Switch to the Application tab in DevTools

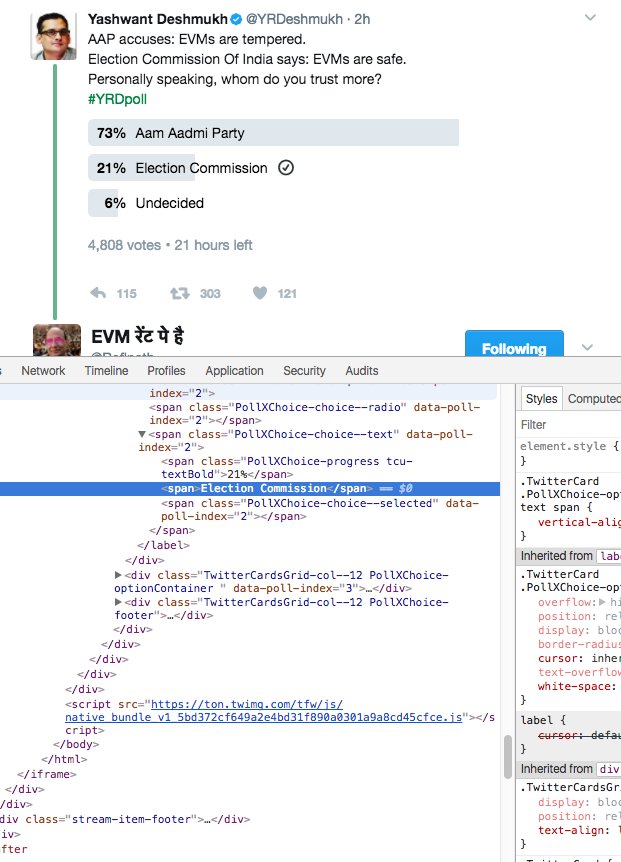[234, 371]
